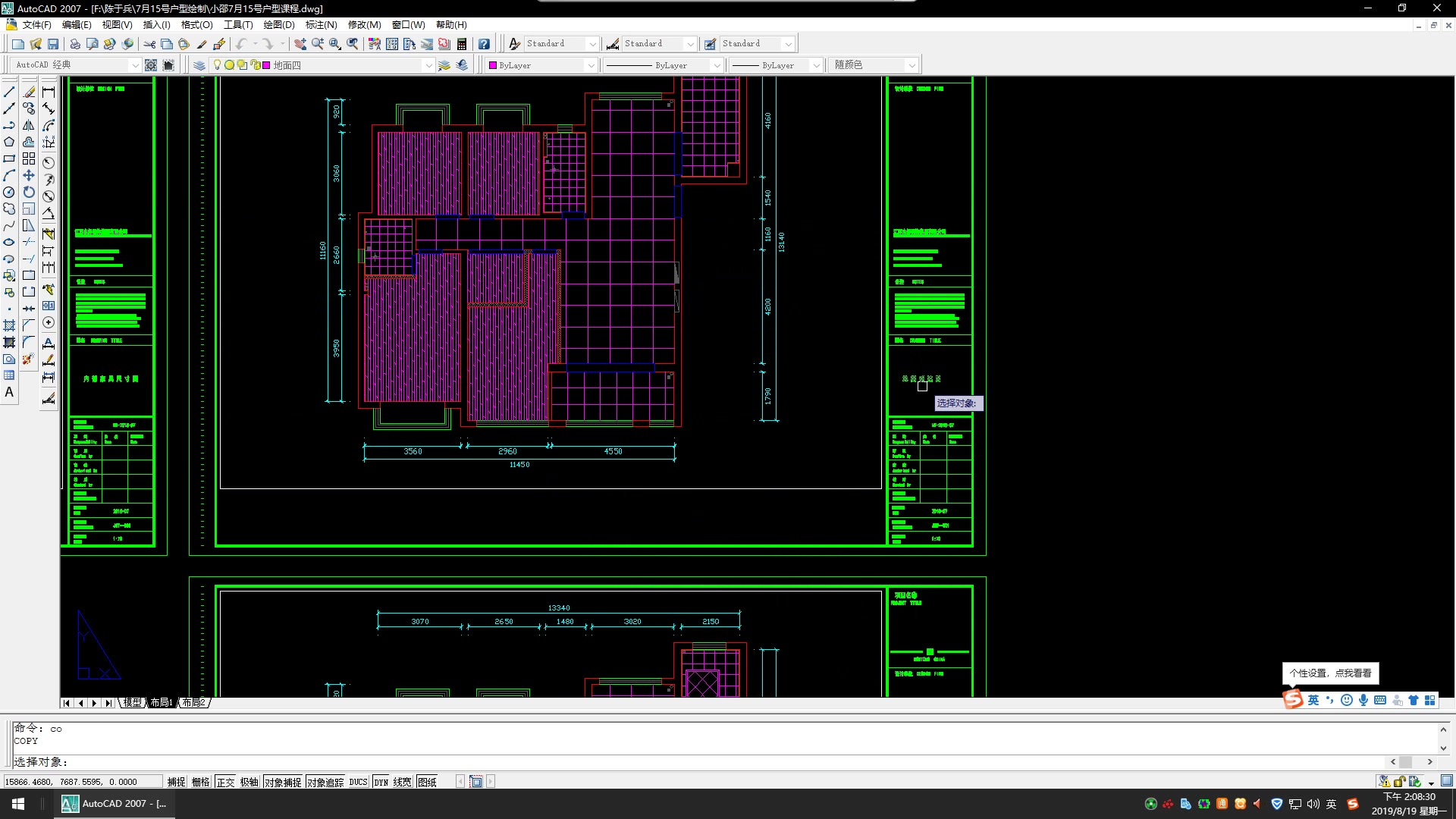Select the Hatch tool
Image resolution: width=1456 pixels, height=819 pixels.
coord(9,325)
